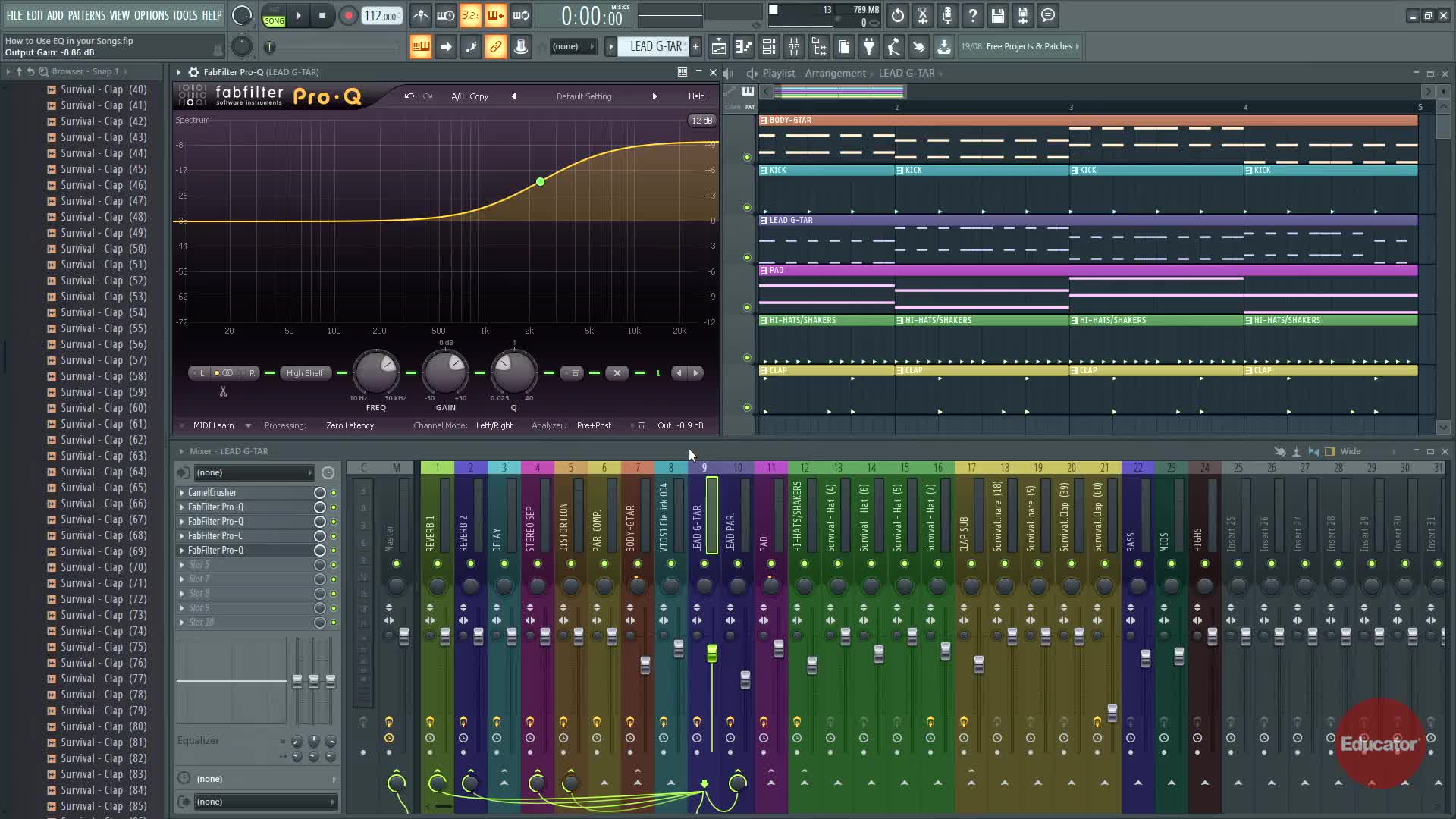Open the High Shelf filter shape dropdown
This screenshot has width=1456, height=819.
click(305, 373)
